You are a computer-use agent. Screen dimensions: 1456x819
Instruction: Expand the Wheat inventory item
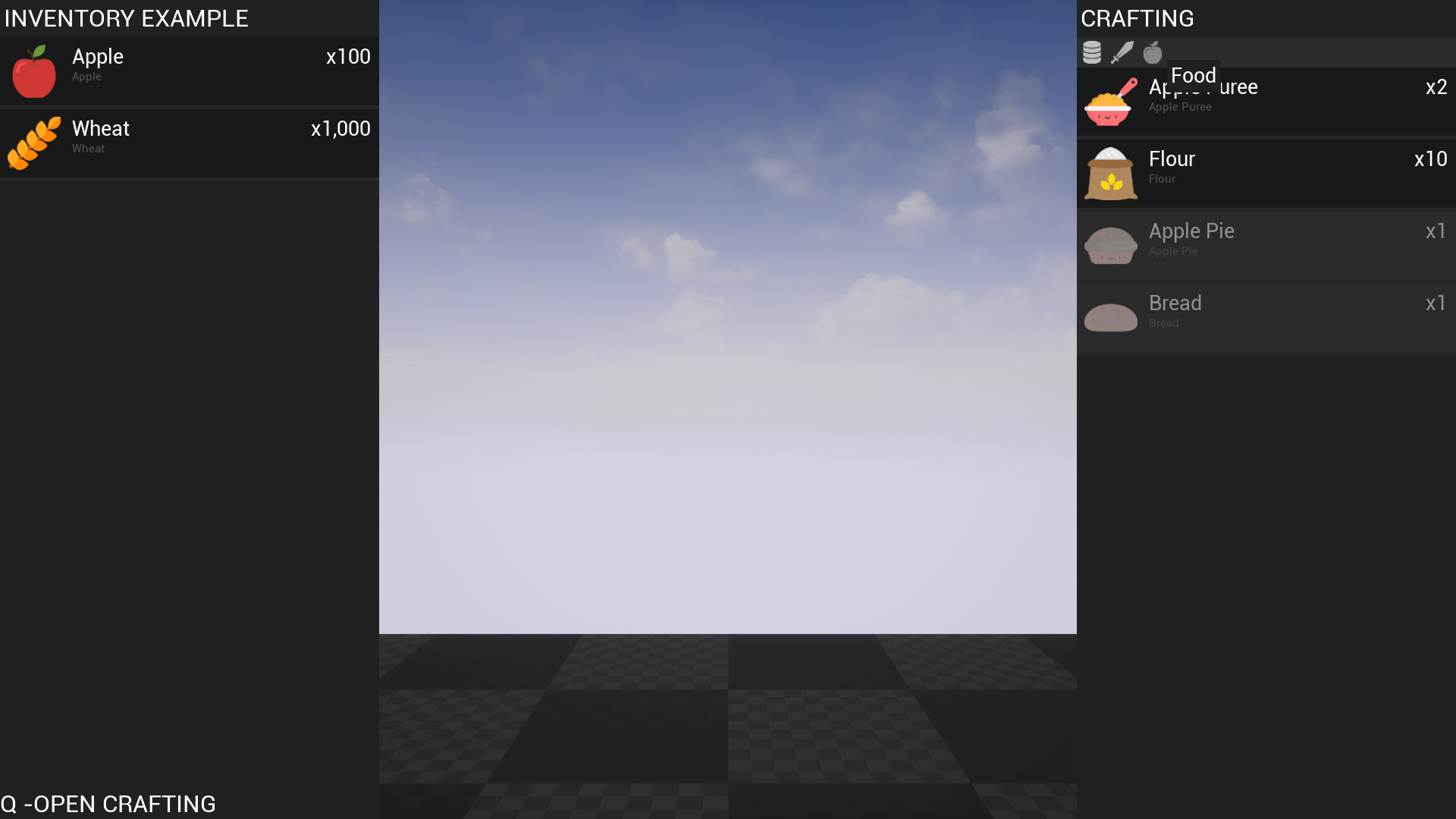189,137
